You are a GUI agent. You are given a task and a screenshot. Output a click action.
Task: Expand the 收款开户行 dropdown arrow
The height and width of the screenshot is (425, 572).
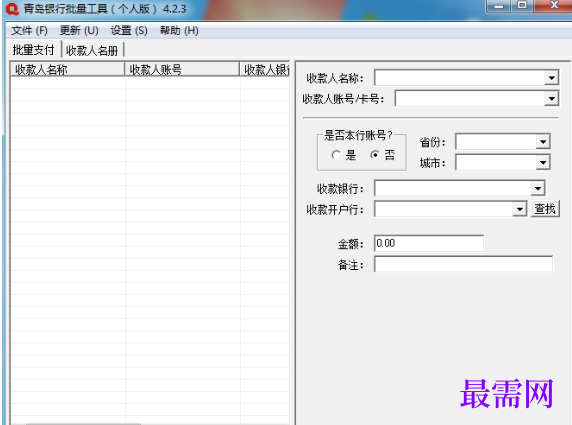coord(519,209)
